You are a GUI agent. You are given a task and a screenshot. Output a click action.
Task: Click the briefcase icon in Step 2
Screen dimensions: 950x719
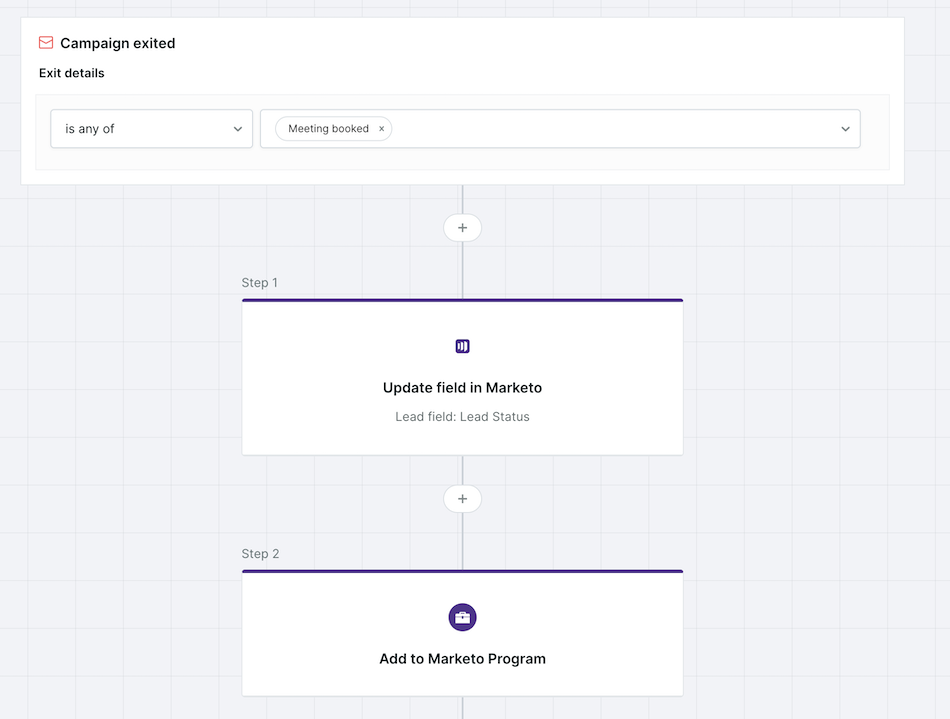point(462,617)
